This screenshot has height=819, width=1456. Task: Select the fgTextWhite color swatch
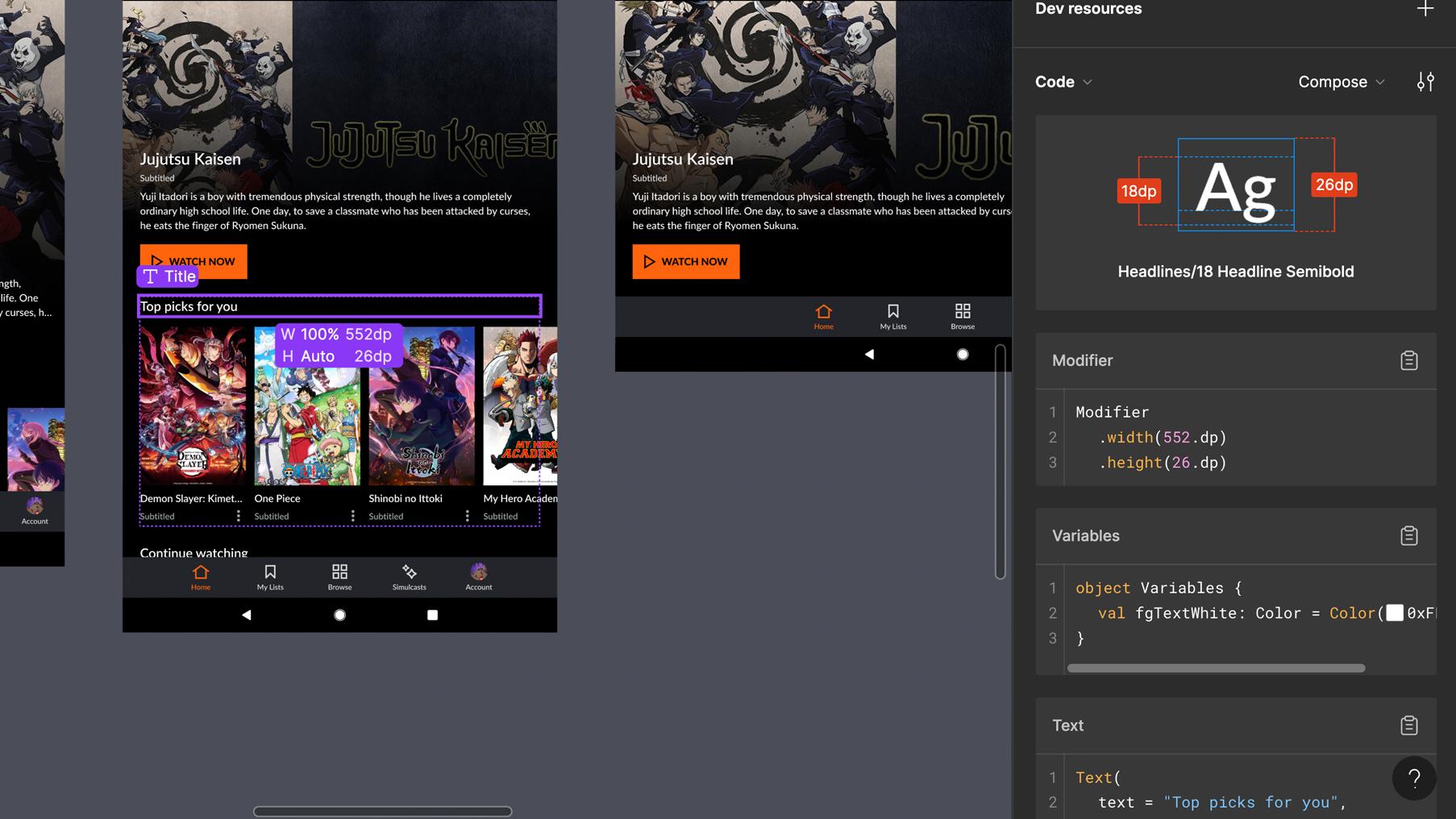1395,613
